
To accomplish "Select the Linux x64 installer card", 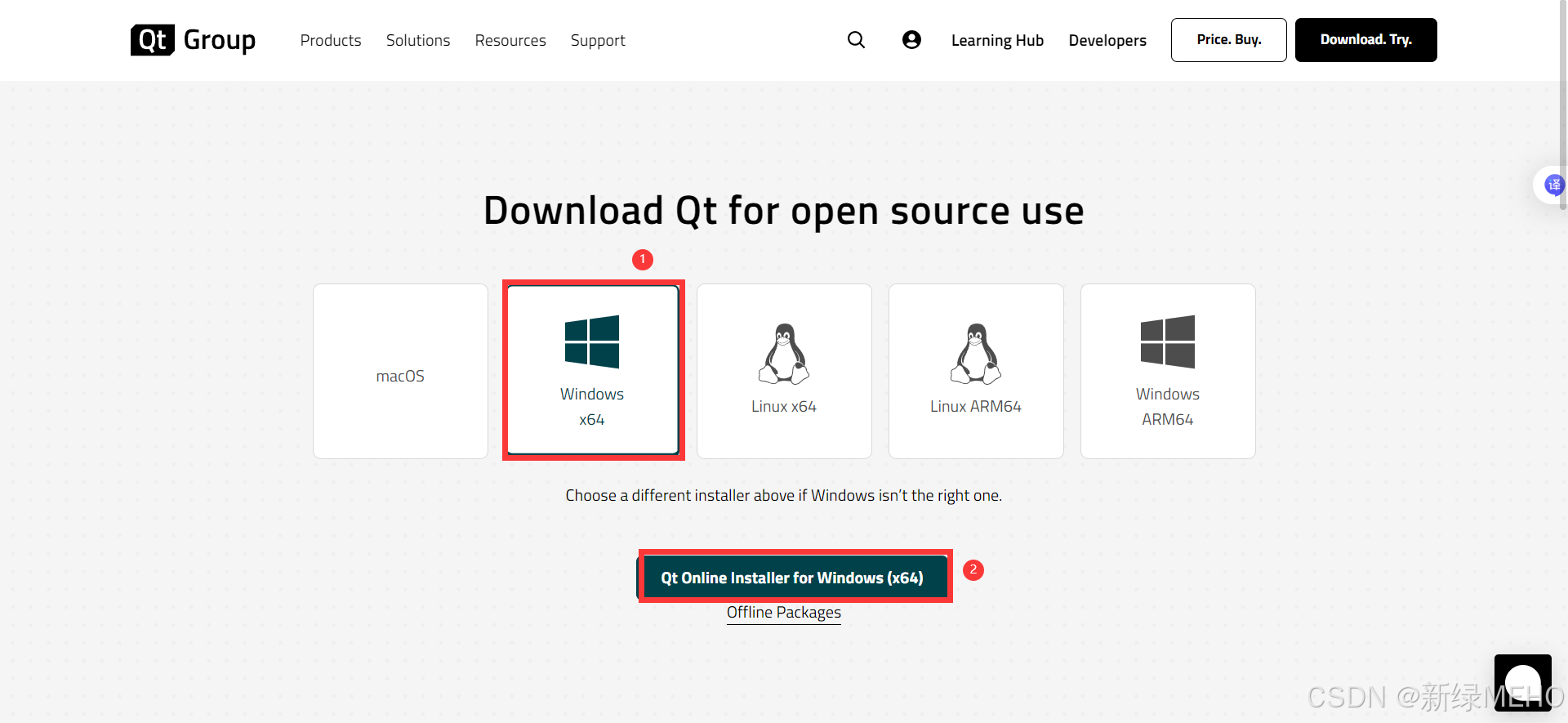I will (x=784, y=371).
